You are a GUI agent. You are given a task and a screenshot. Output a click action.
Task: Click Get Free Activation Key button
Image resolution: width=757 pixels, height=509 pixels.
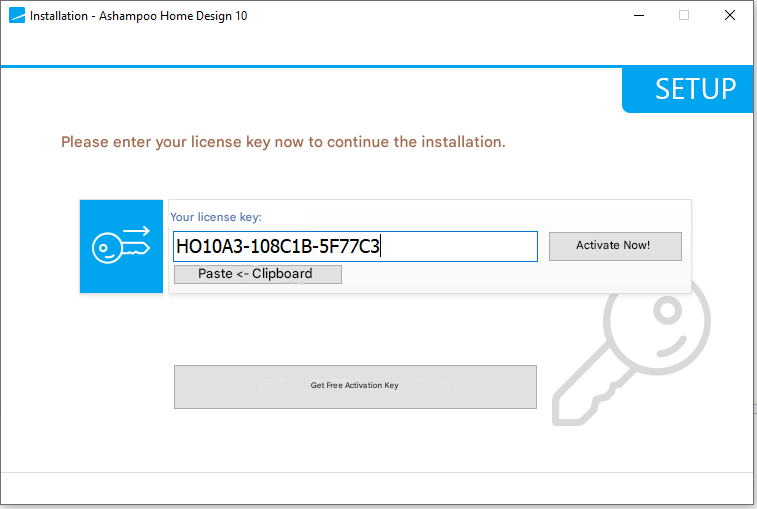(x=355, y=387)
